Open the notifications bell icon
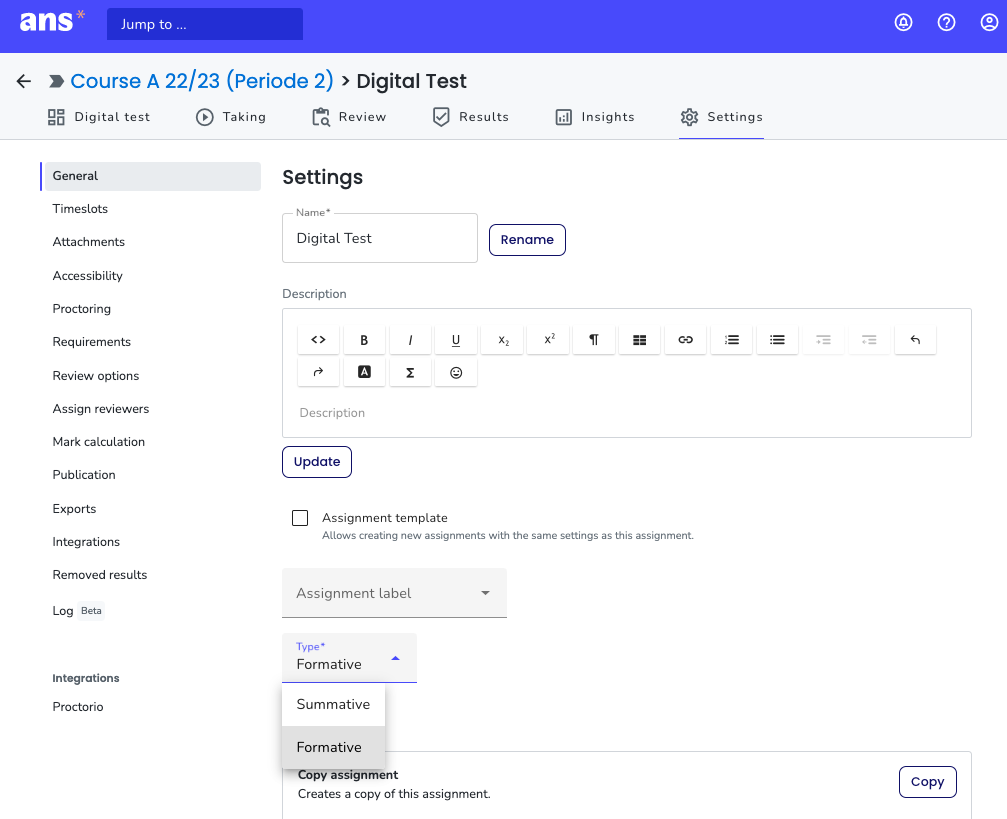 [903, 22]
